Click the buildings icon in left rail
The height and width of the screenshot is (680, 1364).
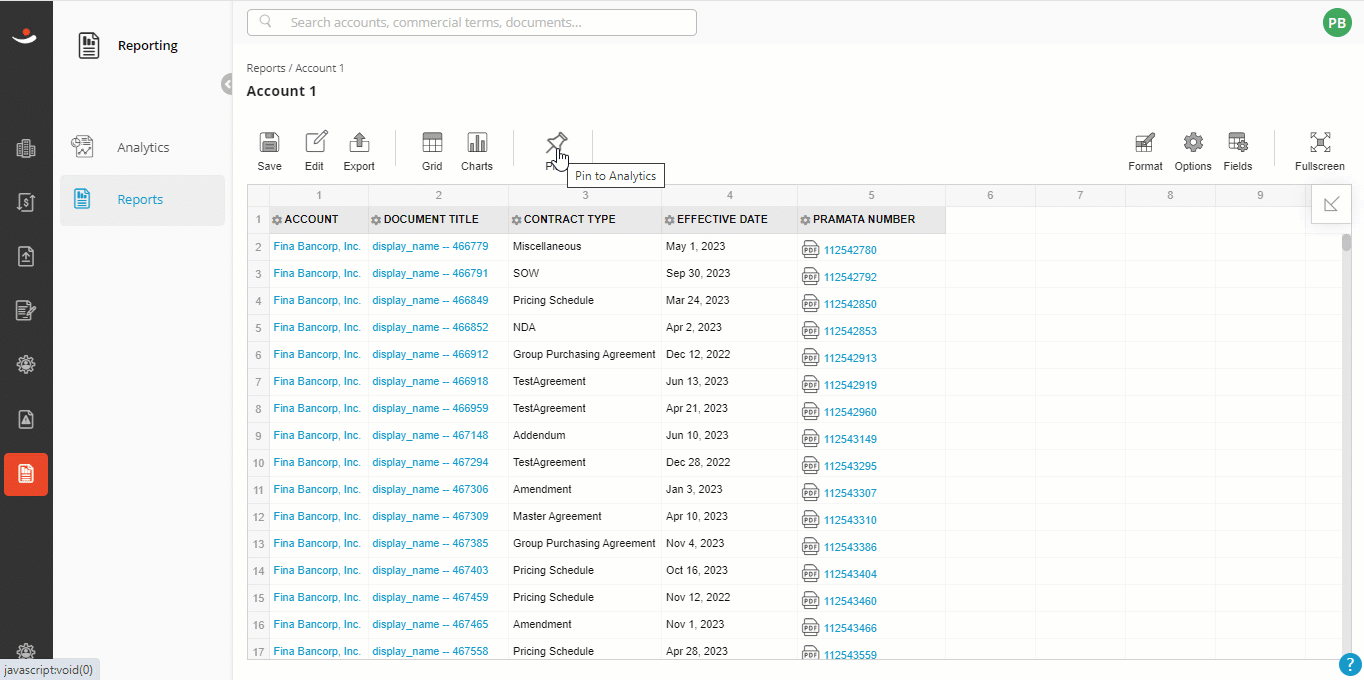tap(26, 149)
